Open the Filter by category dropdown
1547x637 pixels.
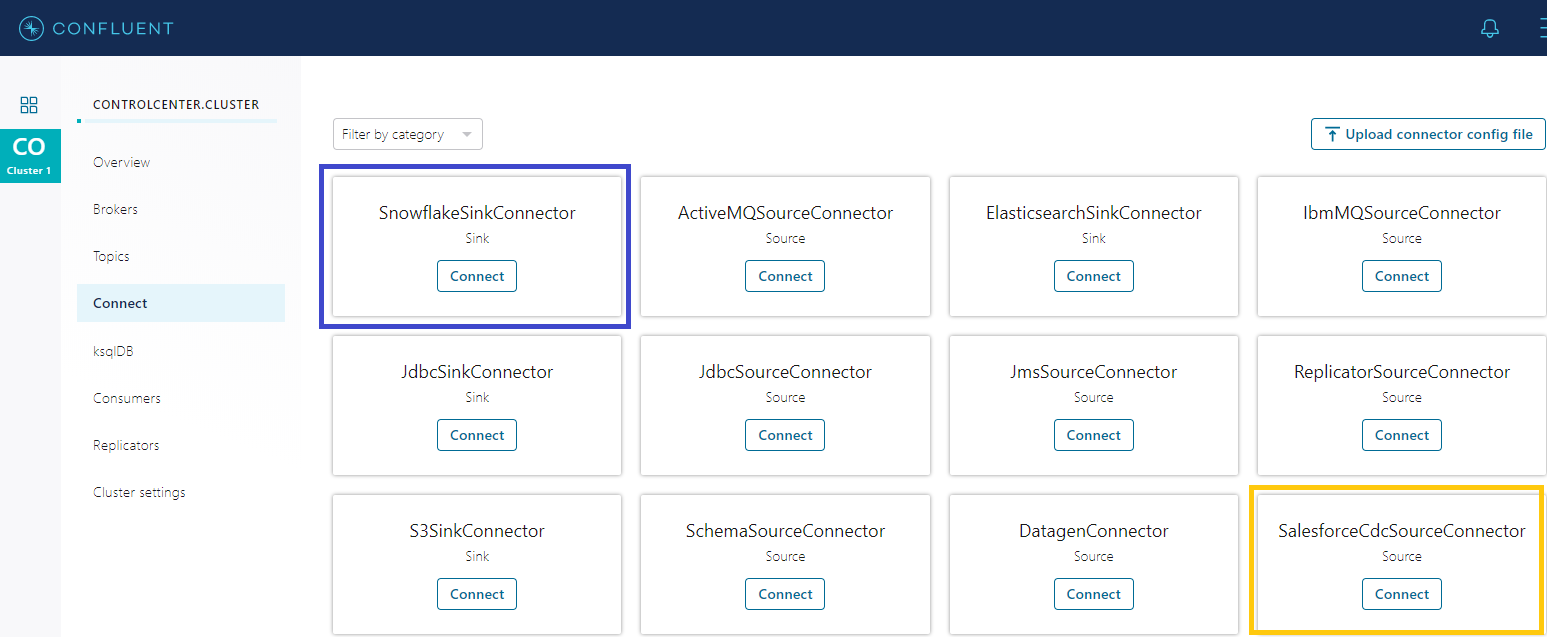click(x=407, y=134)
